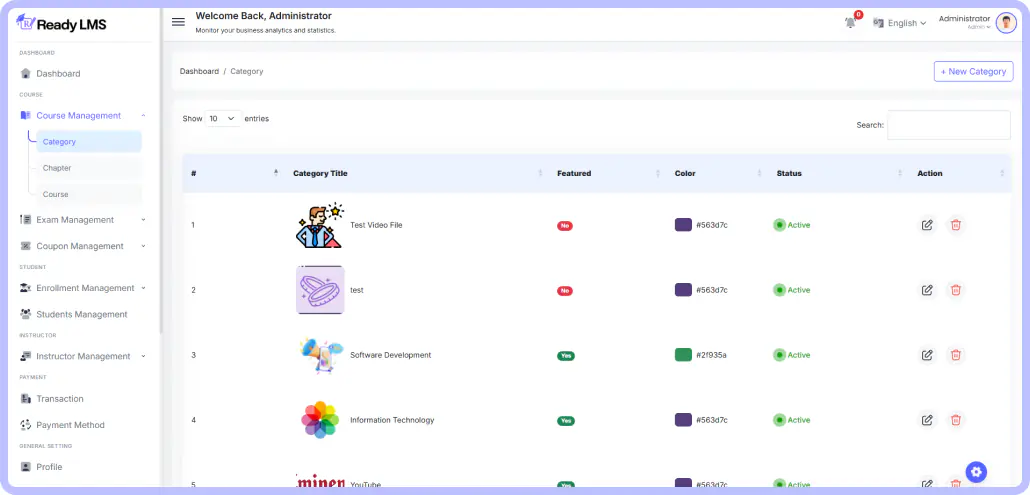Toggle Active status of Information Technology
This screenshot has width=1030, height=495.
point(792,420)
